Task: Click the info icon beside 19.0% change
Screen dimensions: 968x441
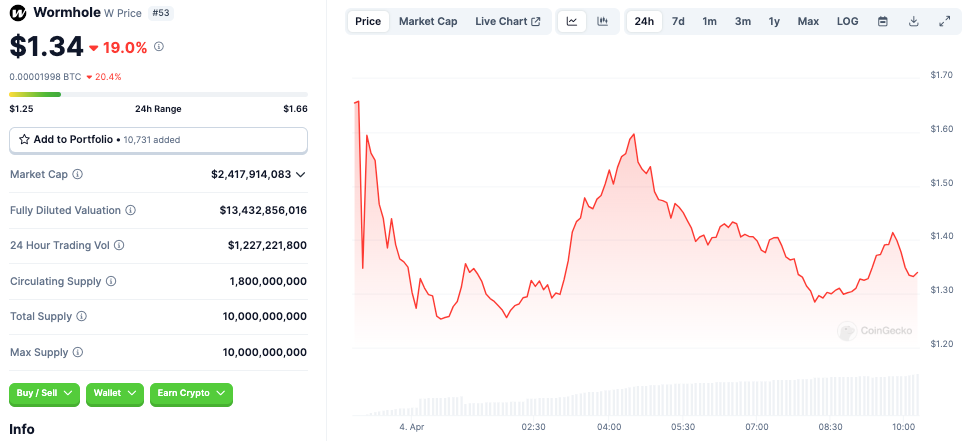Action: [159, 46]
